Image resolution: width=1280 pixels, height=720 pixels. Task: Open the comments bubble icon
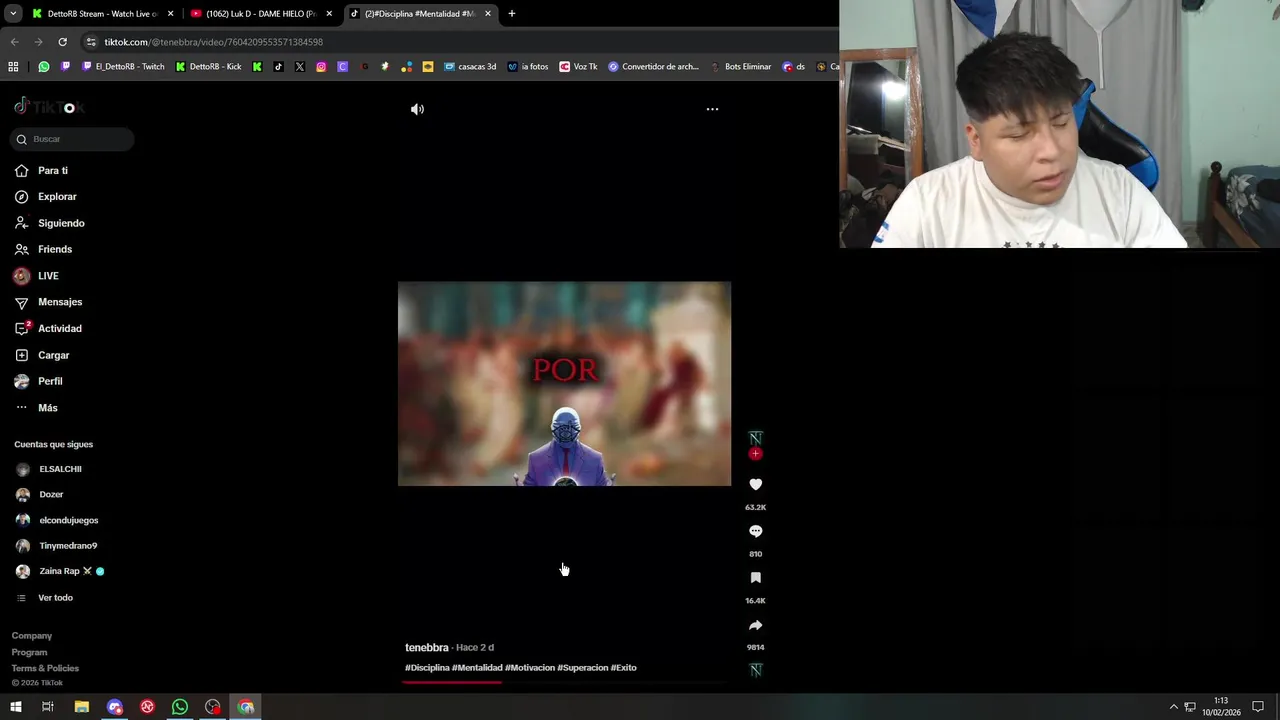755,531
